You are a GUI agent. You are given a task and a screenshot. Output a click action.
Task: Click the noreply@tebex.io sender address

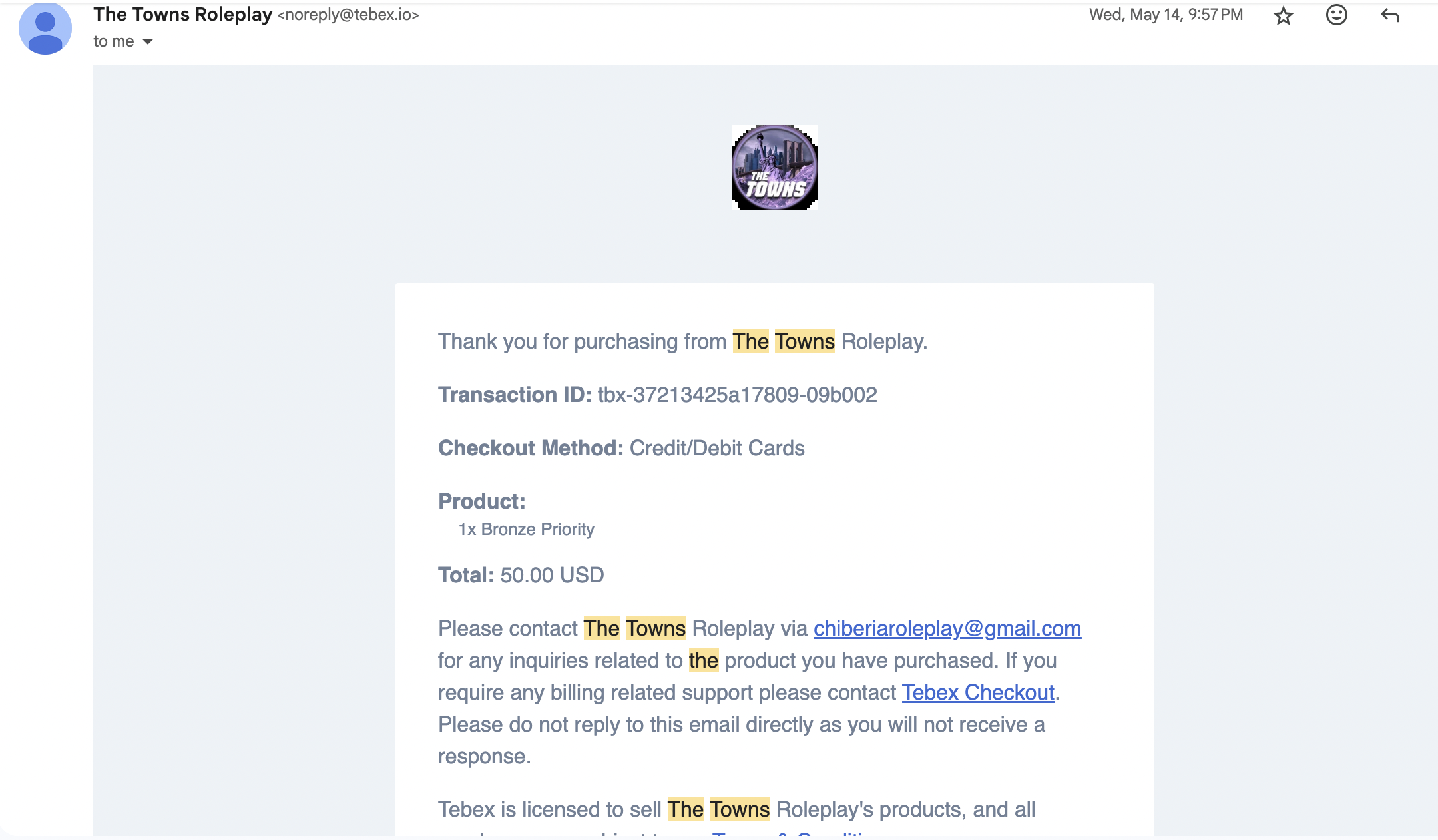coord(348,15)
